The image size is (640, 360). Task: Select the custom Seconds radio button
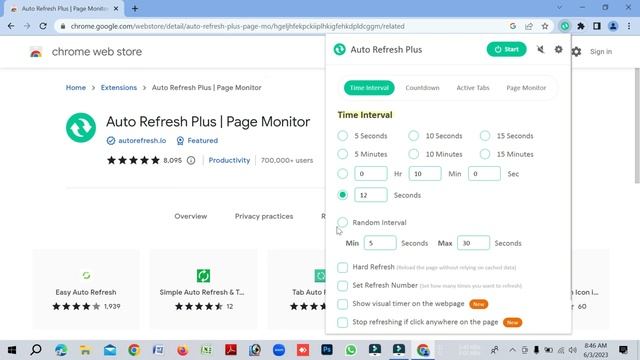[342, 195]
